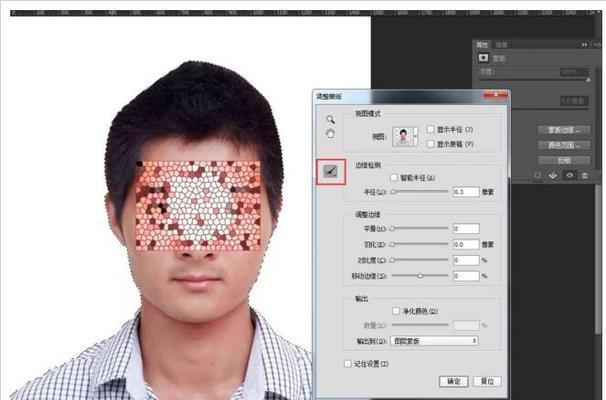Screen dimensions: 606x400
Task: Switch to the 属性 tab
Action: [x=482, y=45]
